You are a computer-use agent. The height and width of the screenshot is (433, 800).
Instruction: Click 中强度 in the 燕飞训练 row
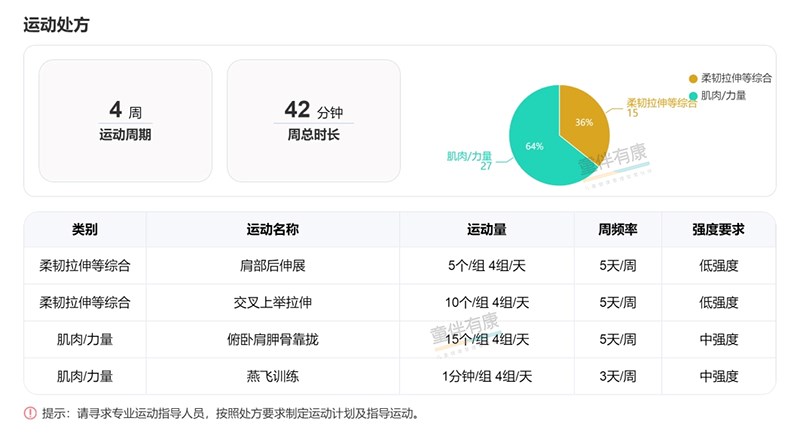(x=718, y=376)
